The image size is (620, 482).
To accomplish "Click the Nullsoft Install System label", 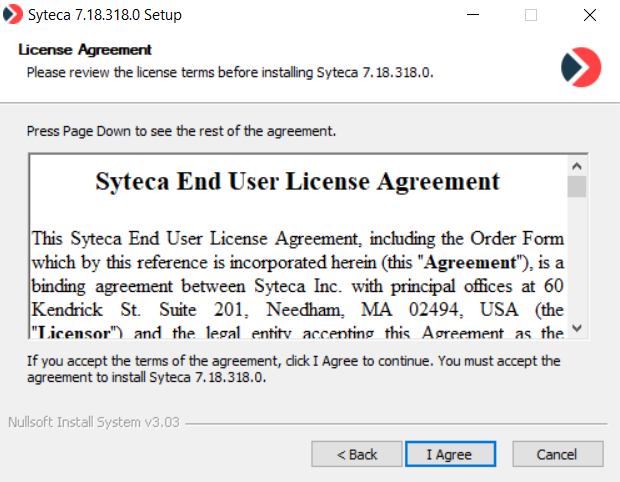I will coord(93,422).
